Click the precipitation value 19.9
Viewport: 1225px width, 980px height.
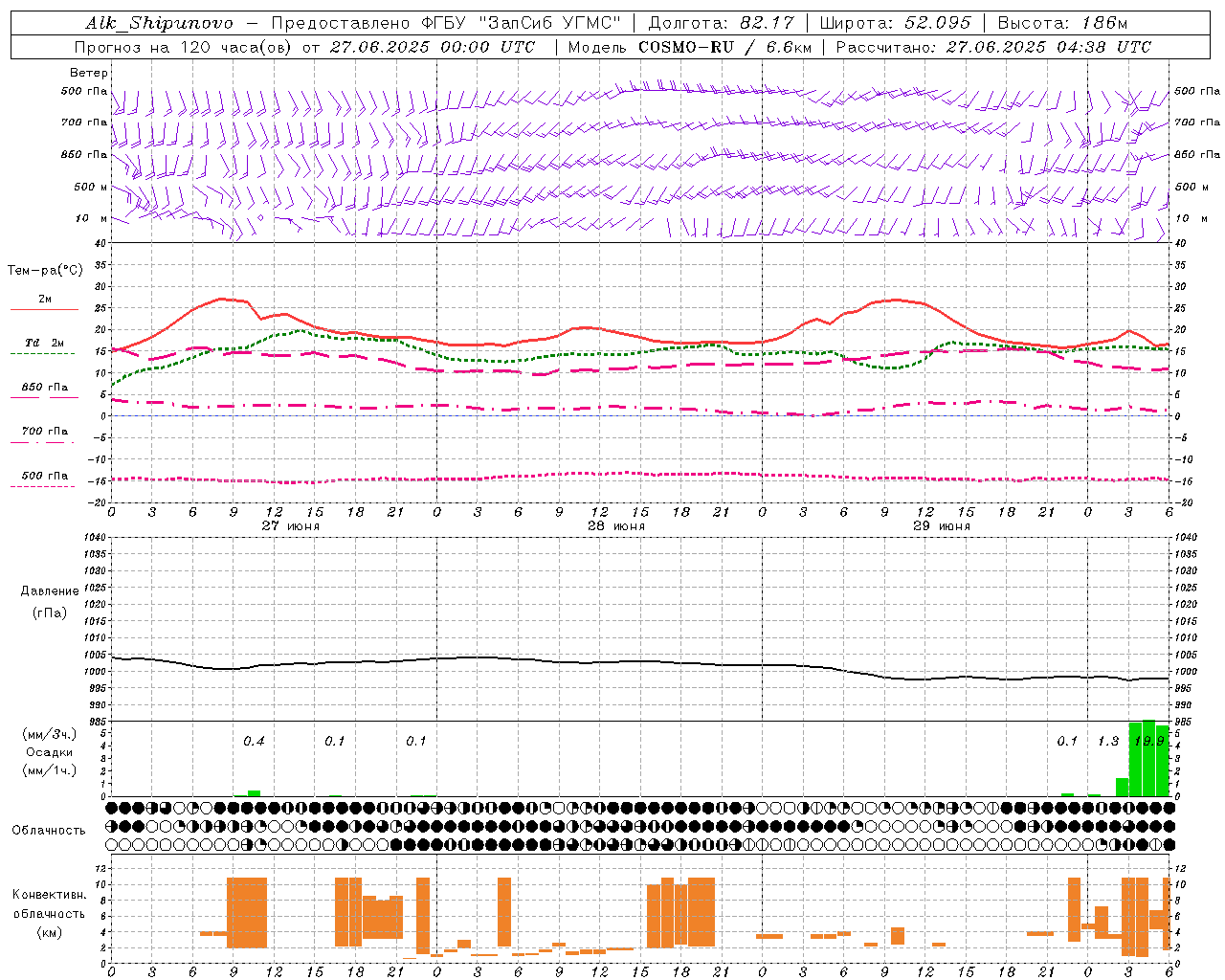[x=1148, y=741]
